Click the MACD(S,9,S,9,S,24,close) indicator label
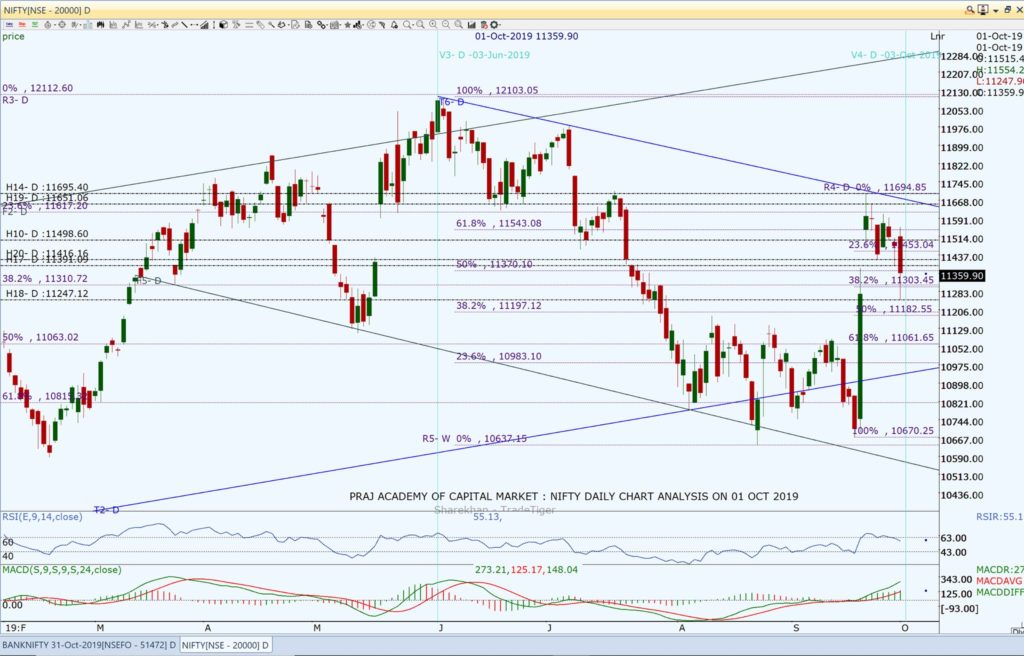Image resolution: width=1024 pixels, height=656 pixels. (x=61, y=570)
